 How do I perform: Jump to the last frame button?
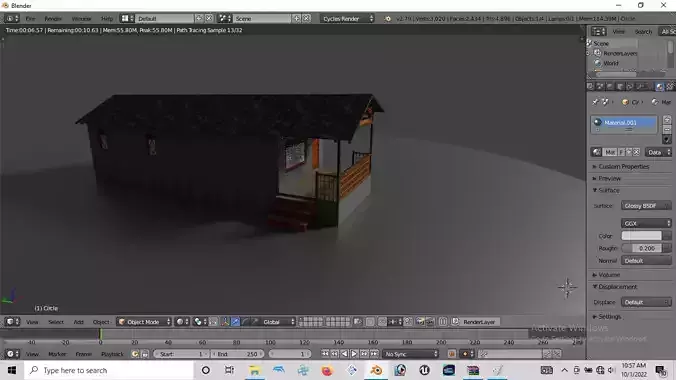coord(374,354)
